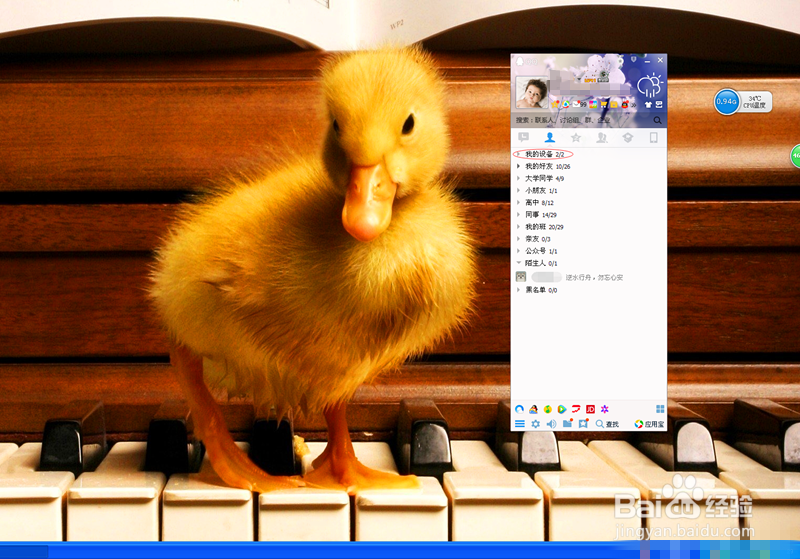Open QQ Mail envelope icon showing 99
Viewport: 800px width, 559px height.
[580, 104]
